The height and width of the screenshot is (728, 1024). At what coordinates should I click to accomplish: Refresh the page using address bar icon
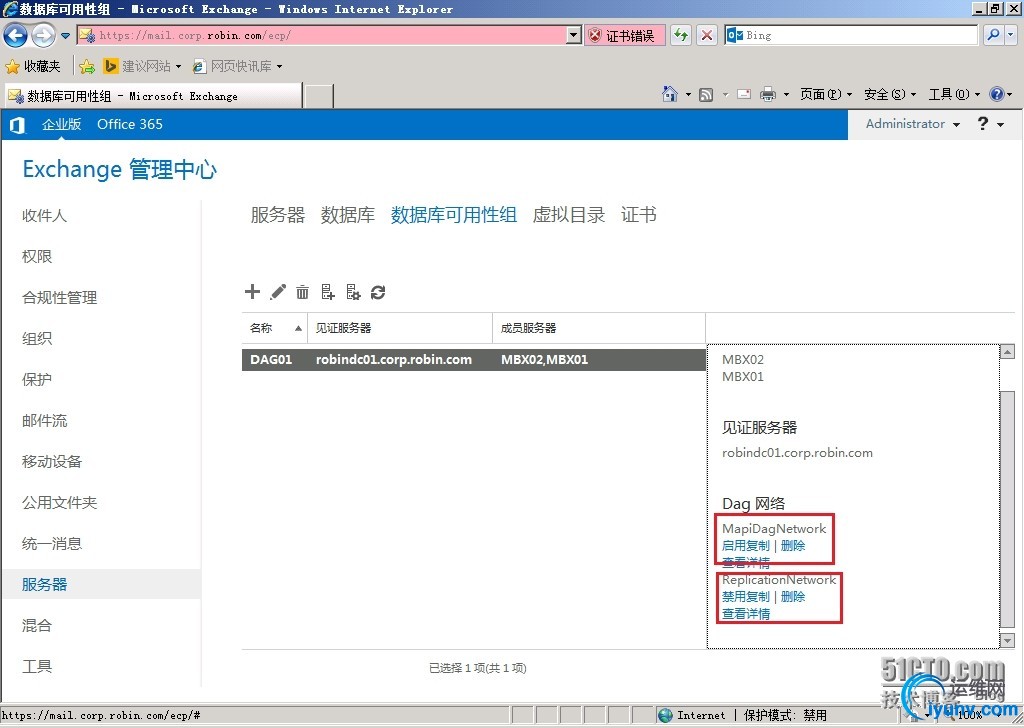(x=680, y=35)
